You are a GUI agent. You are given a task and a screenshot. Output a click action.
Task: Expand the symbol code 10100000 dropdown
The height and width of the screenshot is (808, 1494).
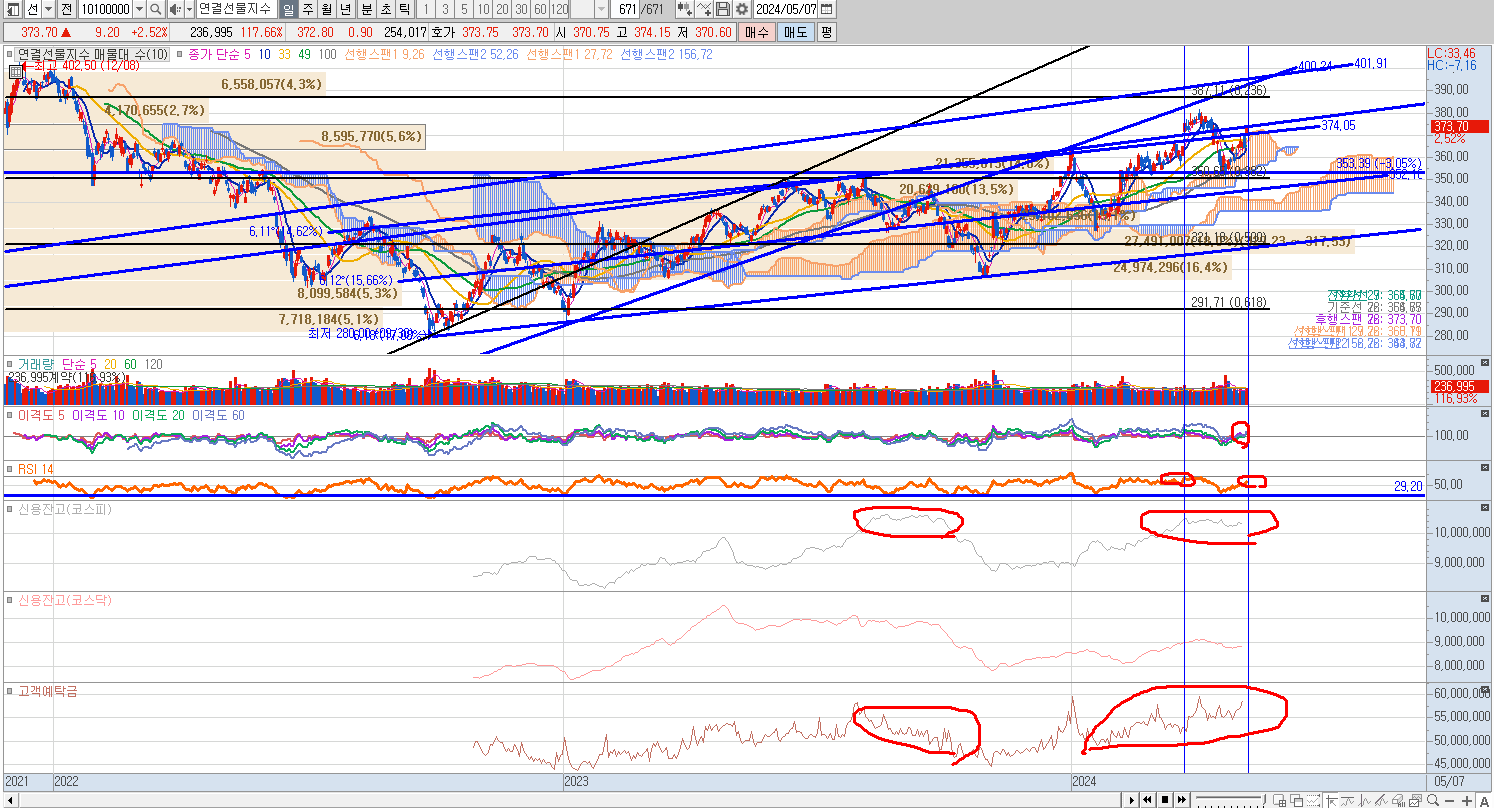pos(139,9)
